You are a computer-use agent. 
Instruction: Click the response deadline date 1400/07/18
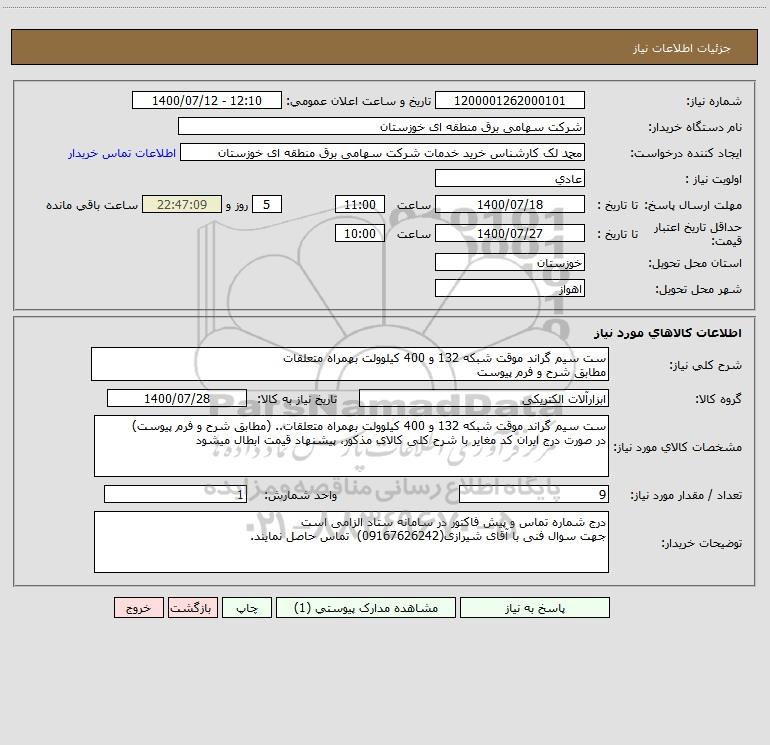(x=510, y=204)
